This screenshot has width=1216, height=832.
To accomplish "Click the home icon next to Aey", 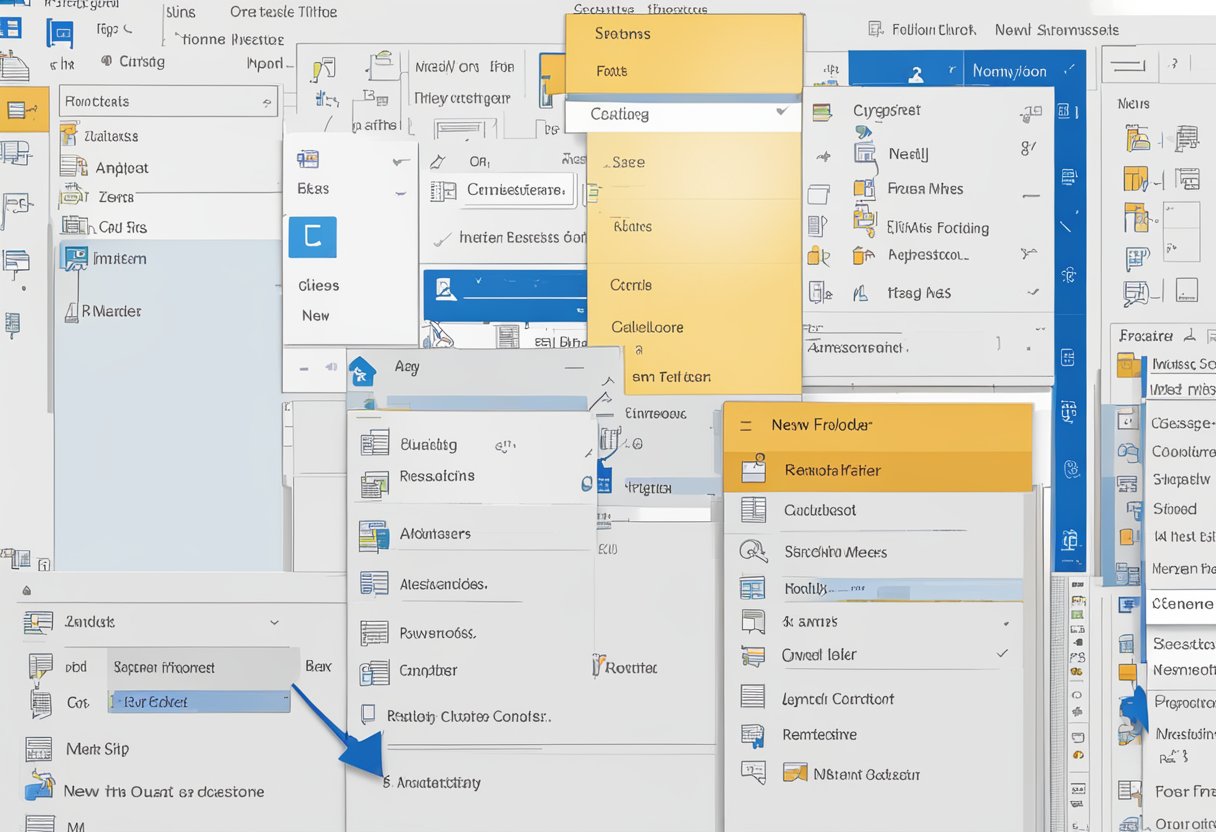I will [361, 372].
